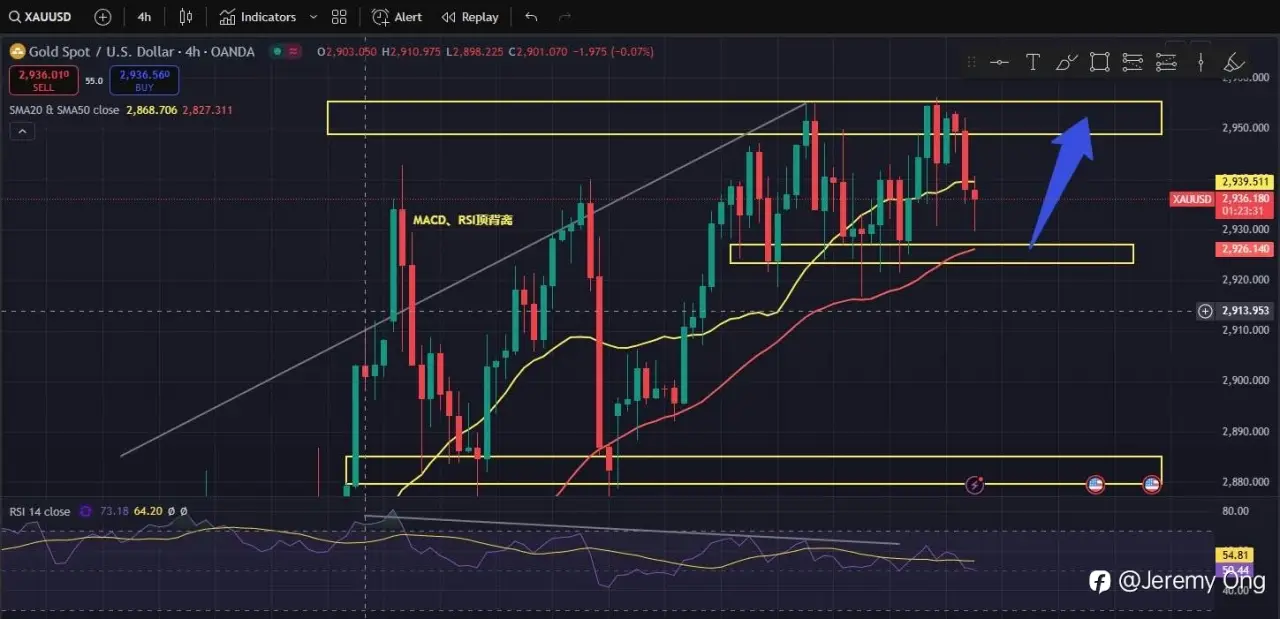Click the open value O2,903.050

tap(348, 51)
